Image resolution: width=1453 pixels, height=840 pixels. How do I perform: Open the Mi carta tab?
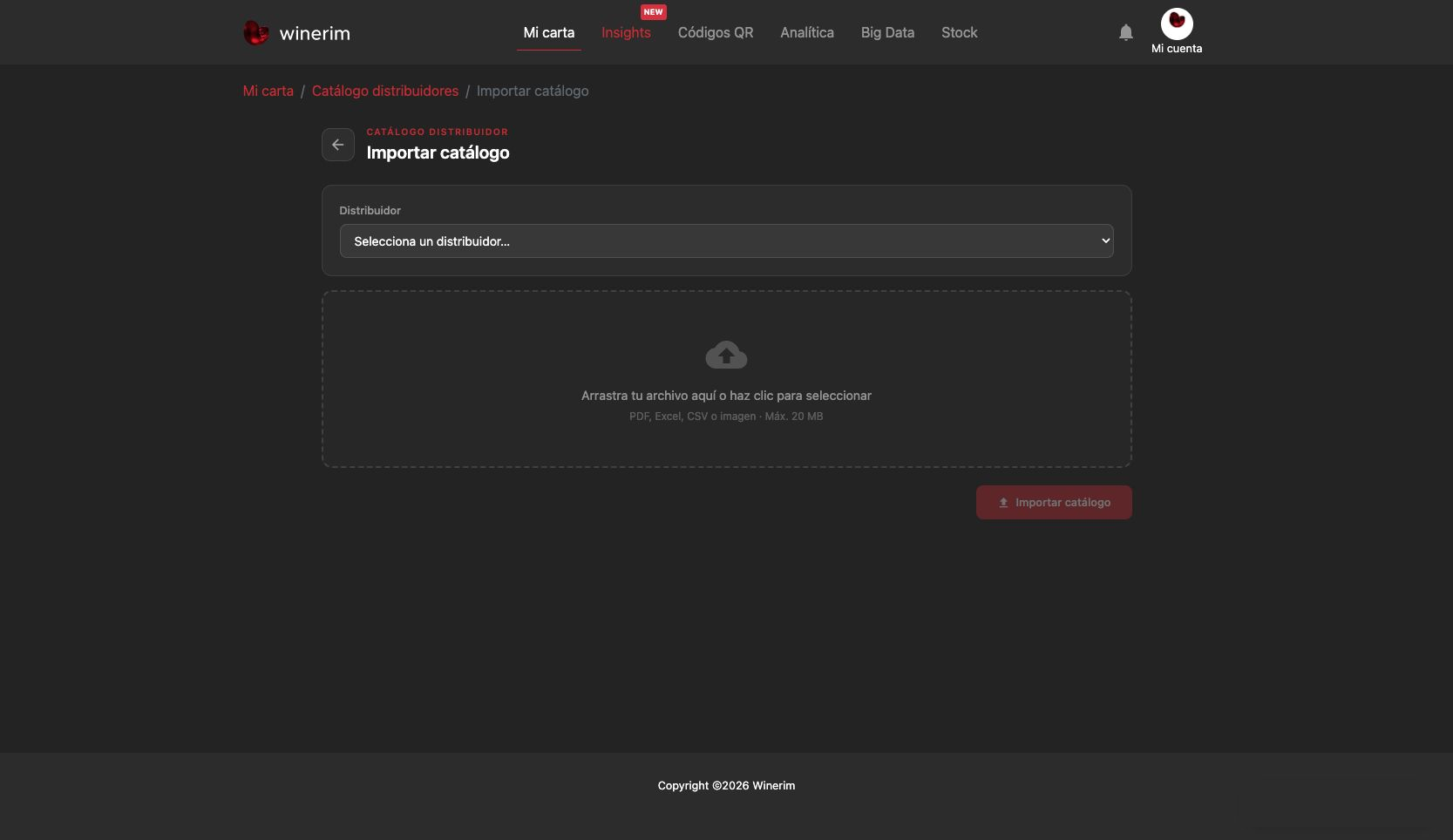point(549,32)
